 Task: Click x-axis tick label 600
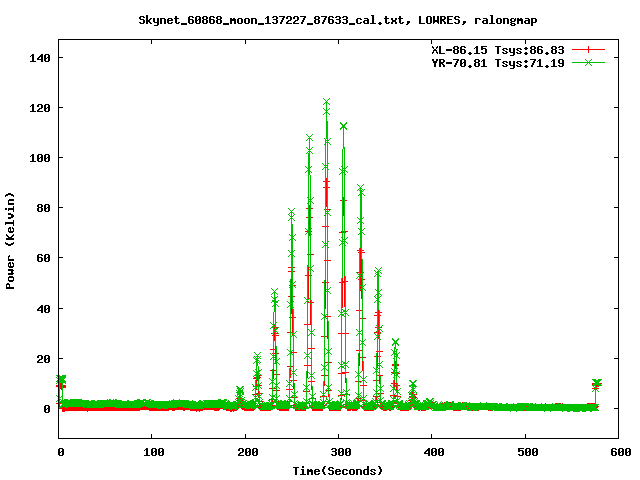621,452
